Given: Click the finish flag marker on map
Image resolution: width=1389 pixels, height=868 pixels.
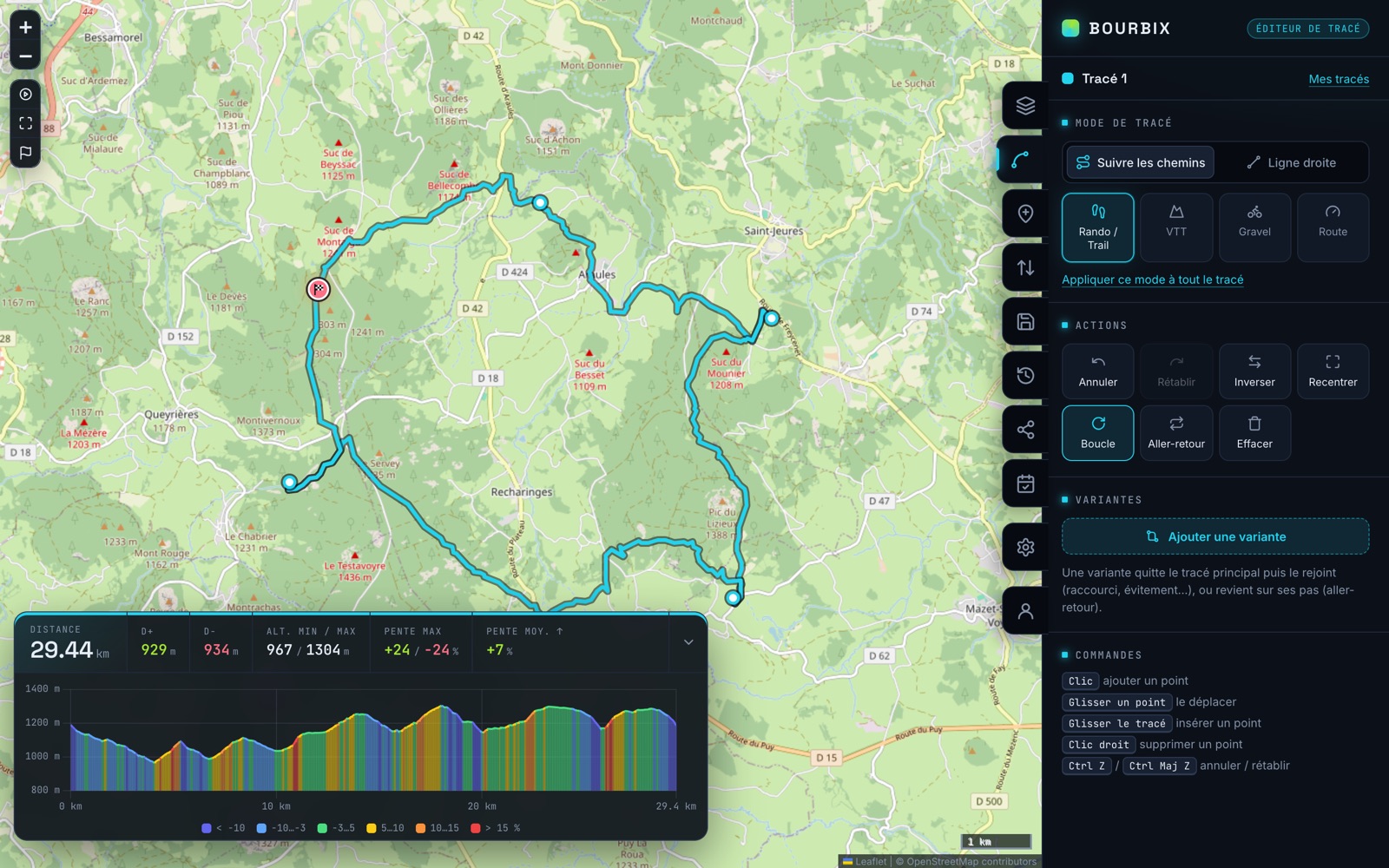Looking at the screenshot, I should click(x=319, y=289).
